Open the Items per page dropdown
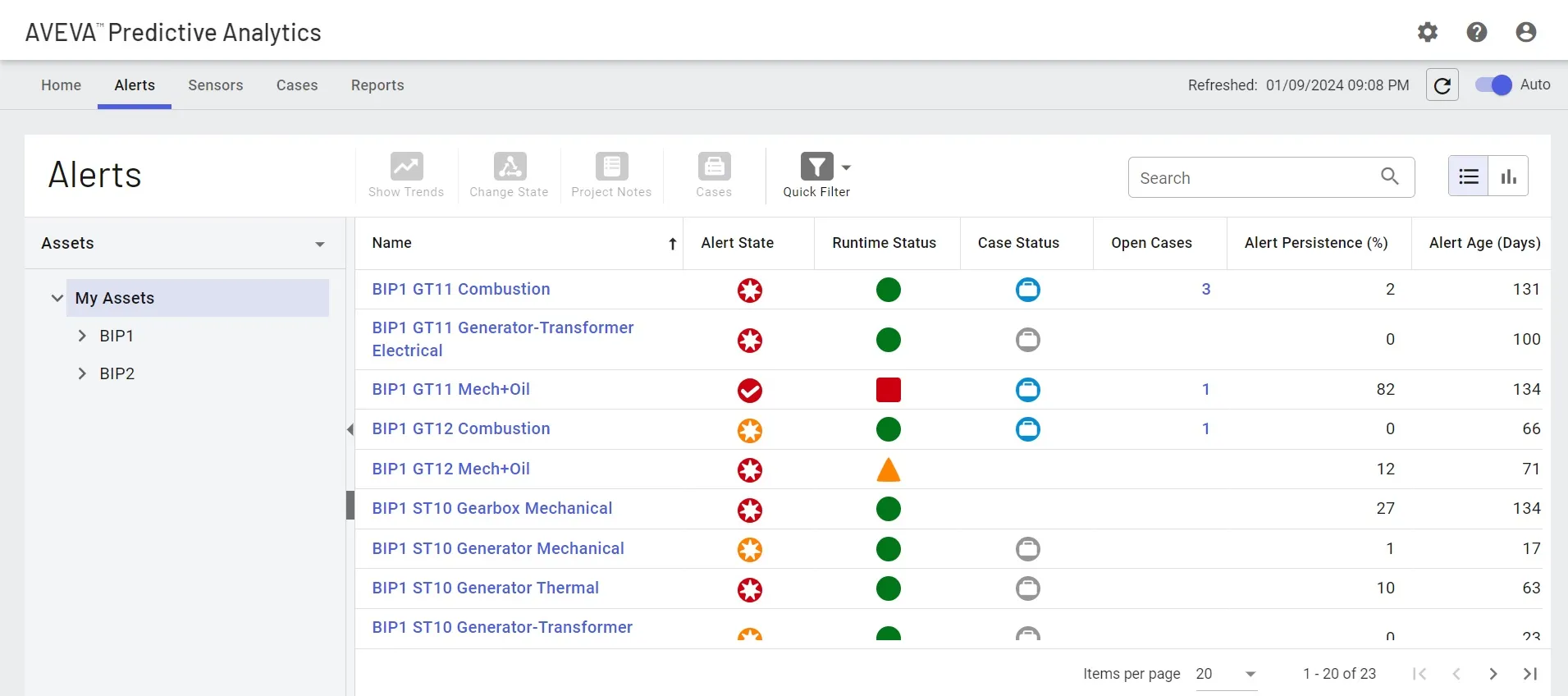Viewport: 1568px width, 696px height. pyautogui.click(x=1227, y=674)
